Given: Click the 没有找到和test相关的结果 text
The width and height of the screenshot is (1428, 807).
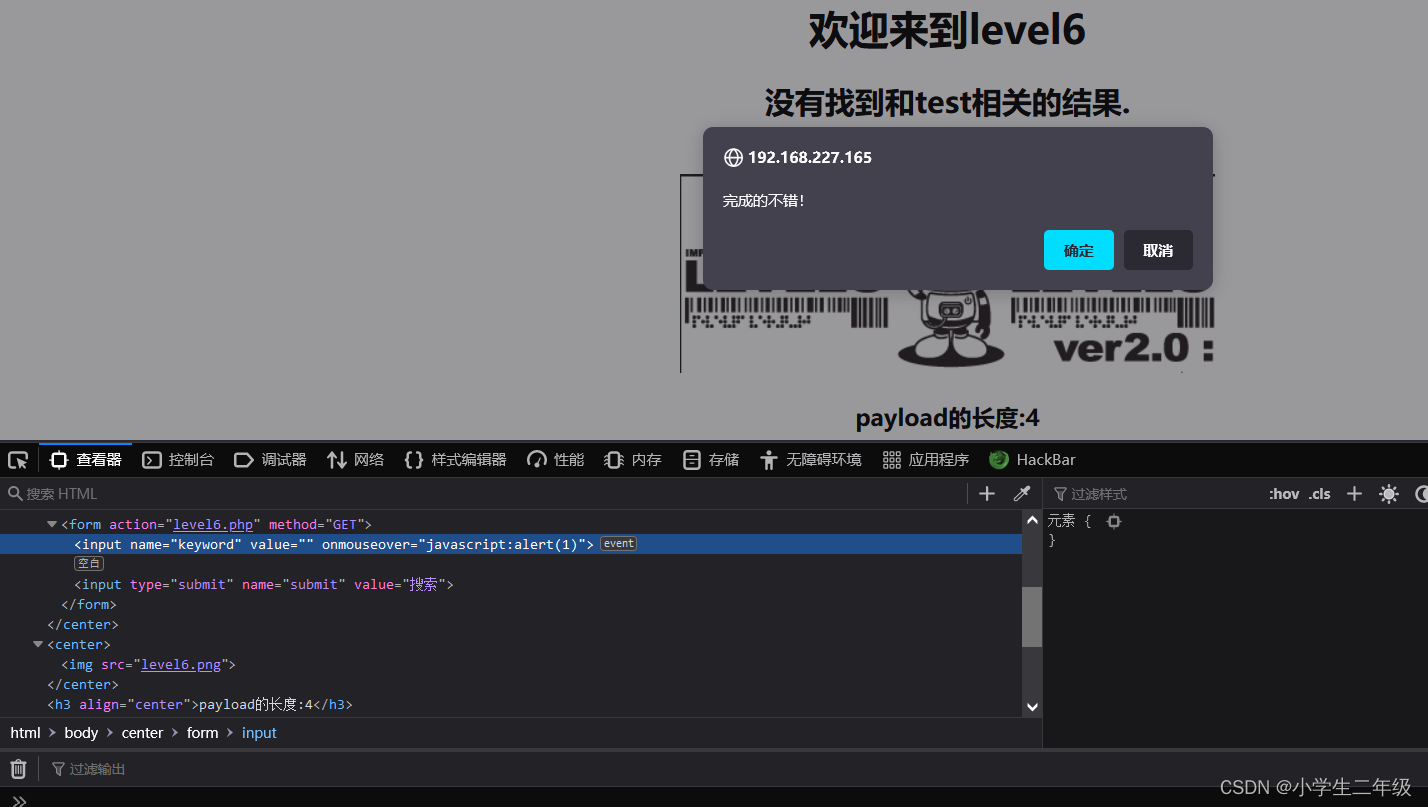Looking at the screenshot, I should tap(947, 102).
